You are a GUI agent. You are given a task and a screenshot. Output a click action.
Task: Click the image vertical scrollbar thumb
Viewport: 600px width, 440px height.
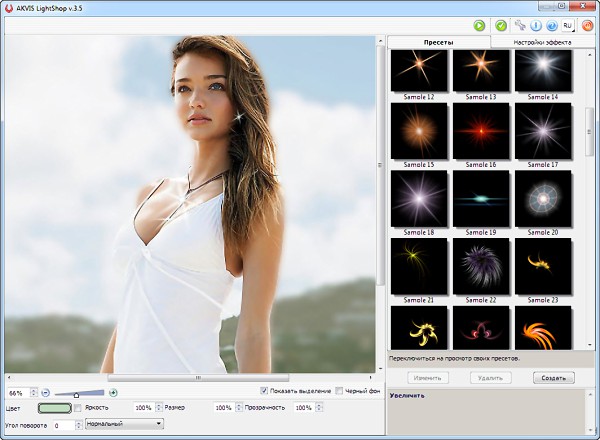[380, 165]
